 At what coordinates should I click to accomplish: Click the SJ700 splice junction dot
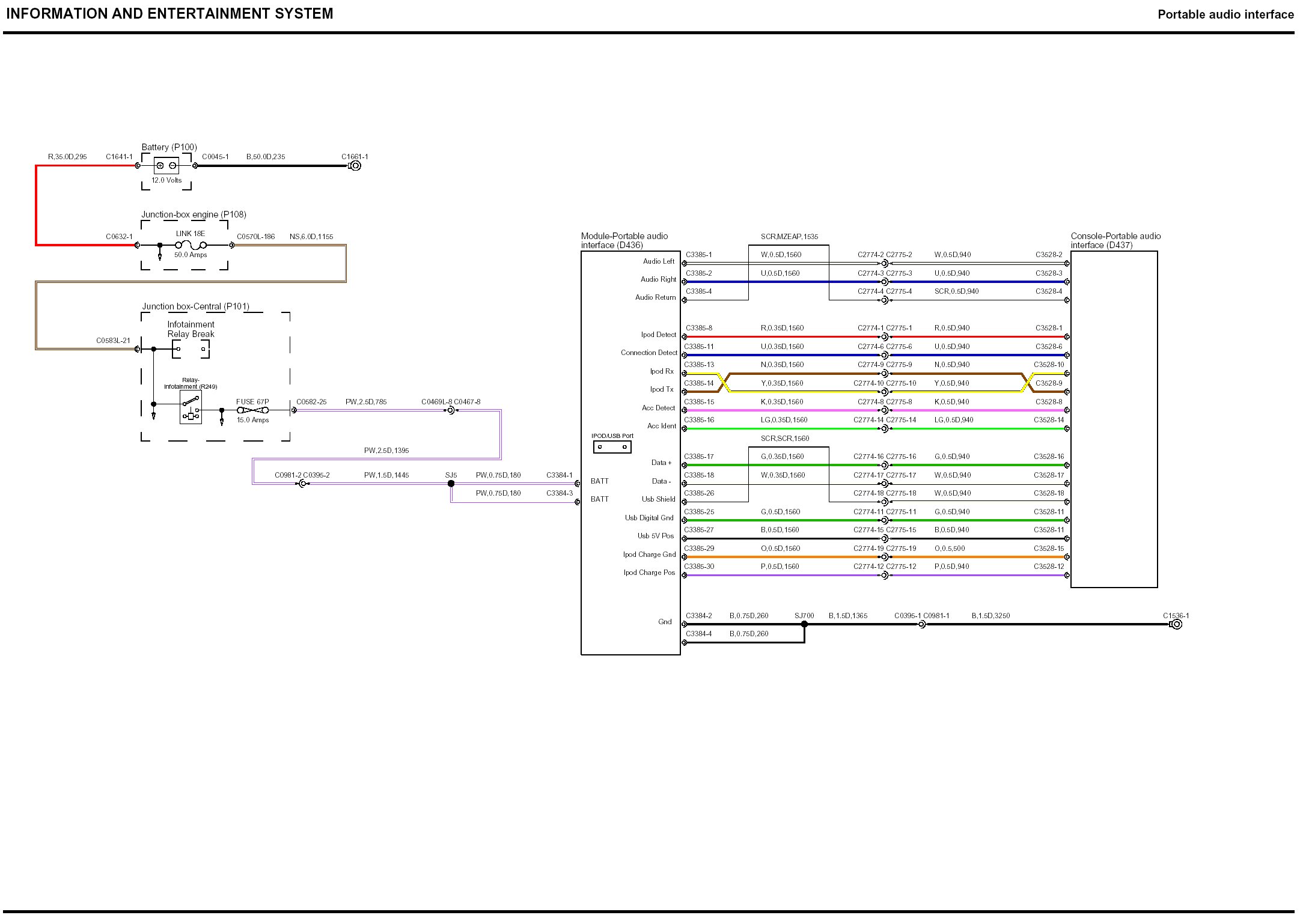[x=804, y=624]
